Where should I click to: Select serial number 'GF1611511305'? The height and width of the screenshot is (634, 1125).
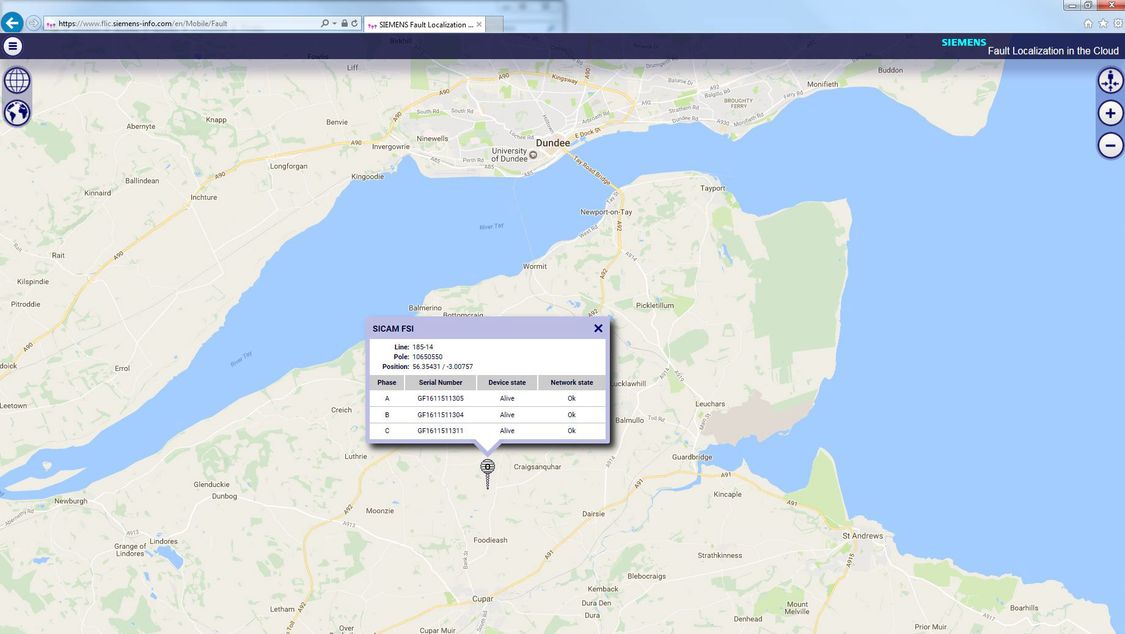[x=441, y=399]
